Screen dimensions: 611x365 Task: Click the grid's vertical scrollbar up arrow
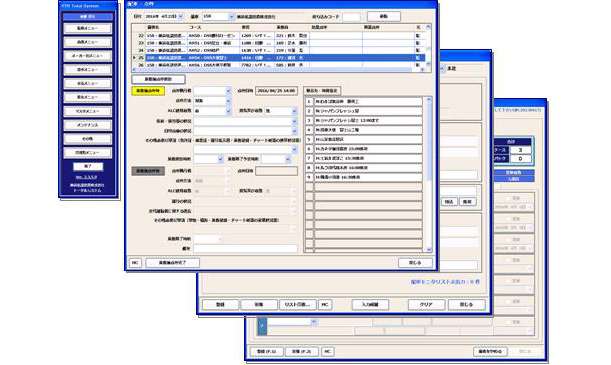tap(428, 27)
